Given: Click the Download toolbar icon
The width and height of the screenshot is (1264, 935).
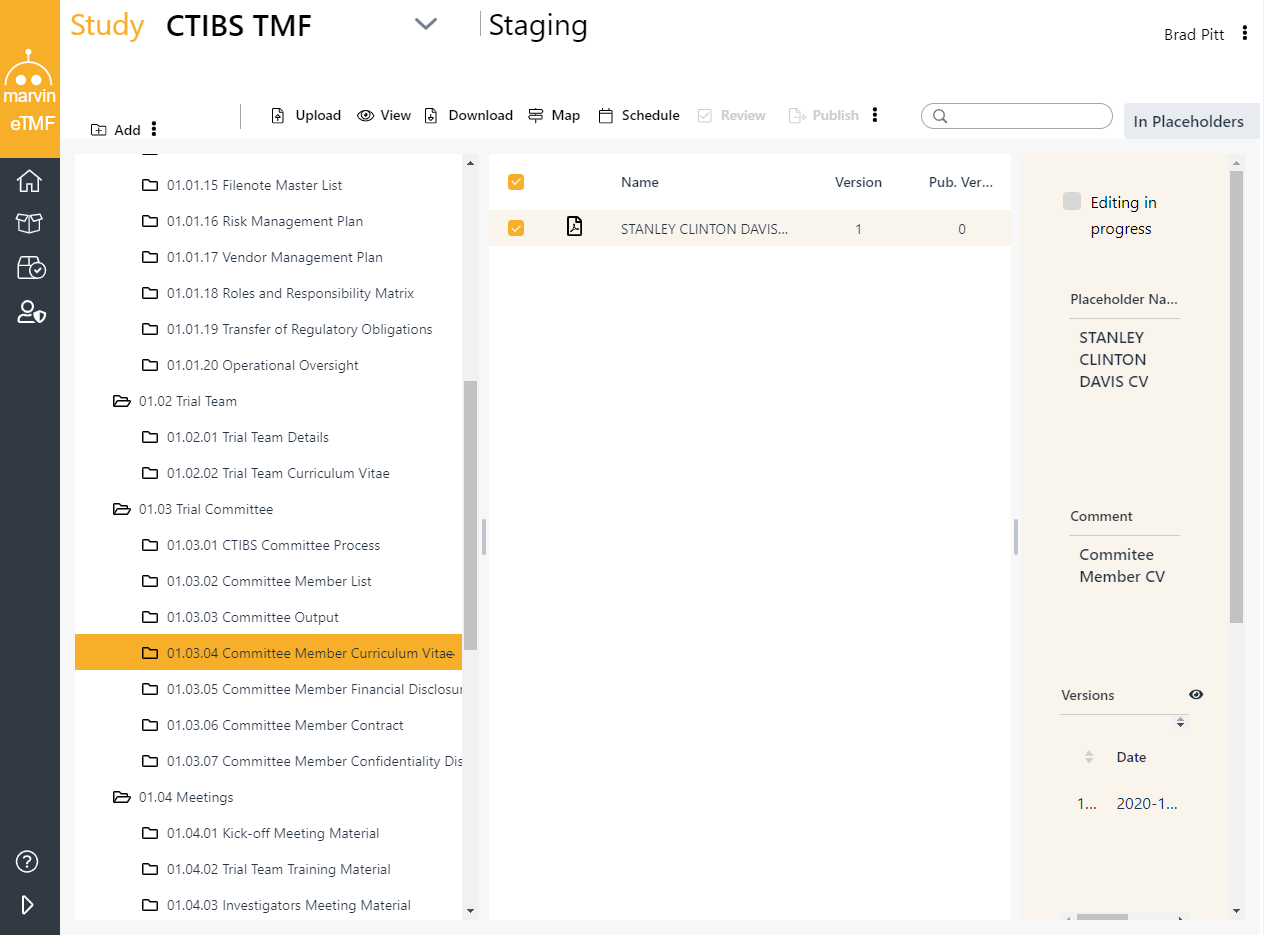Looking at the screenshot, I should (432, 116).
